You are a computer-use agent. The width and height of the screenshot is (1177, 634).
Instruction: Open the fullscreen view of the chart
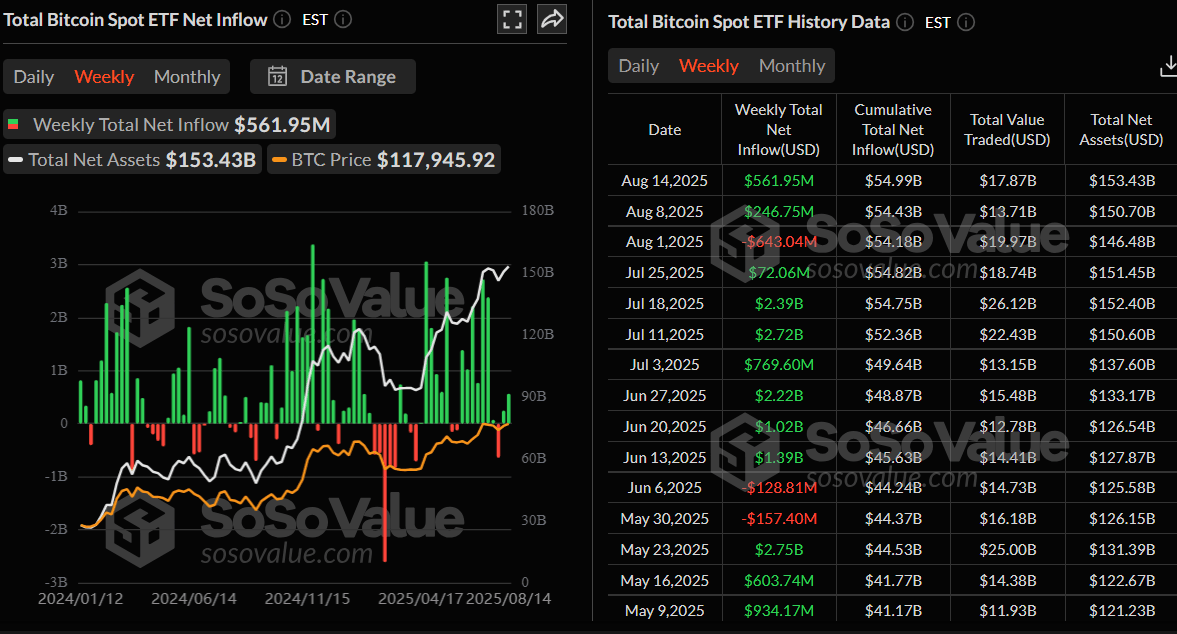point(511,19)
